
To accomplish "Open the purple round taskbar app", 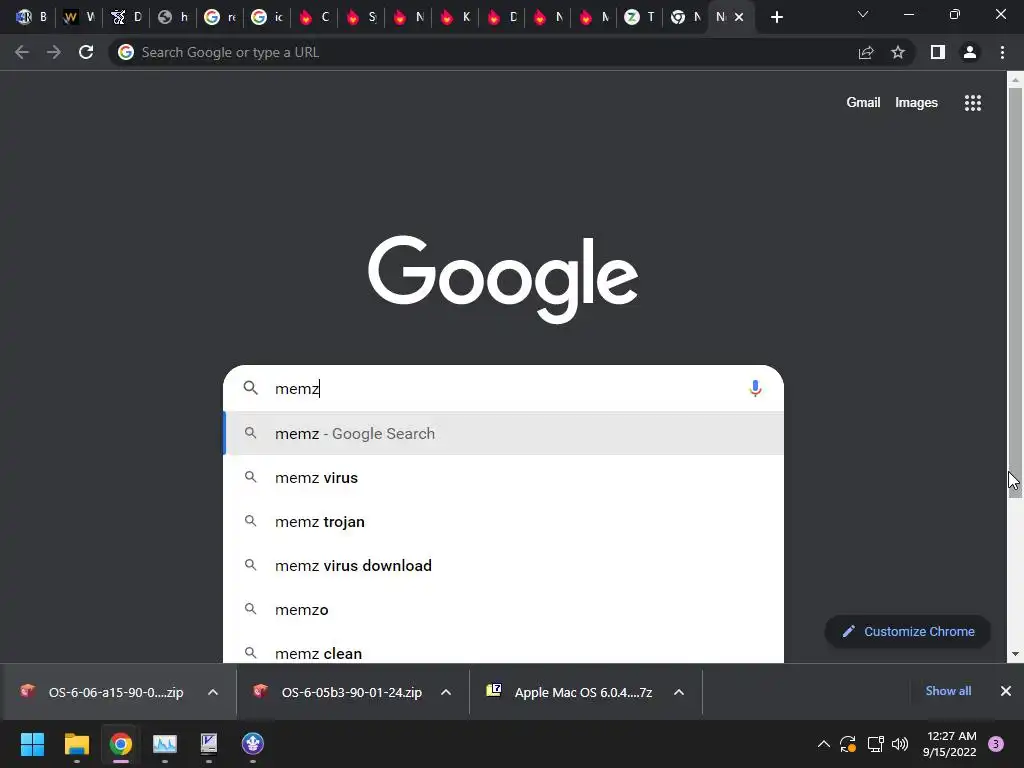I will pyautogui.click(x=253, y=744).
